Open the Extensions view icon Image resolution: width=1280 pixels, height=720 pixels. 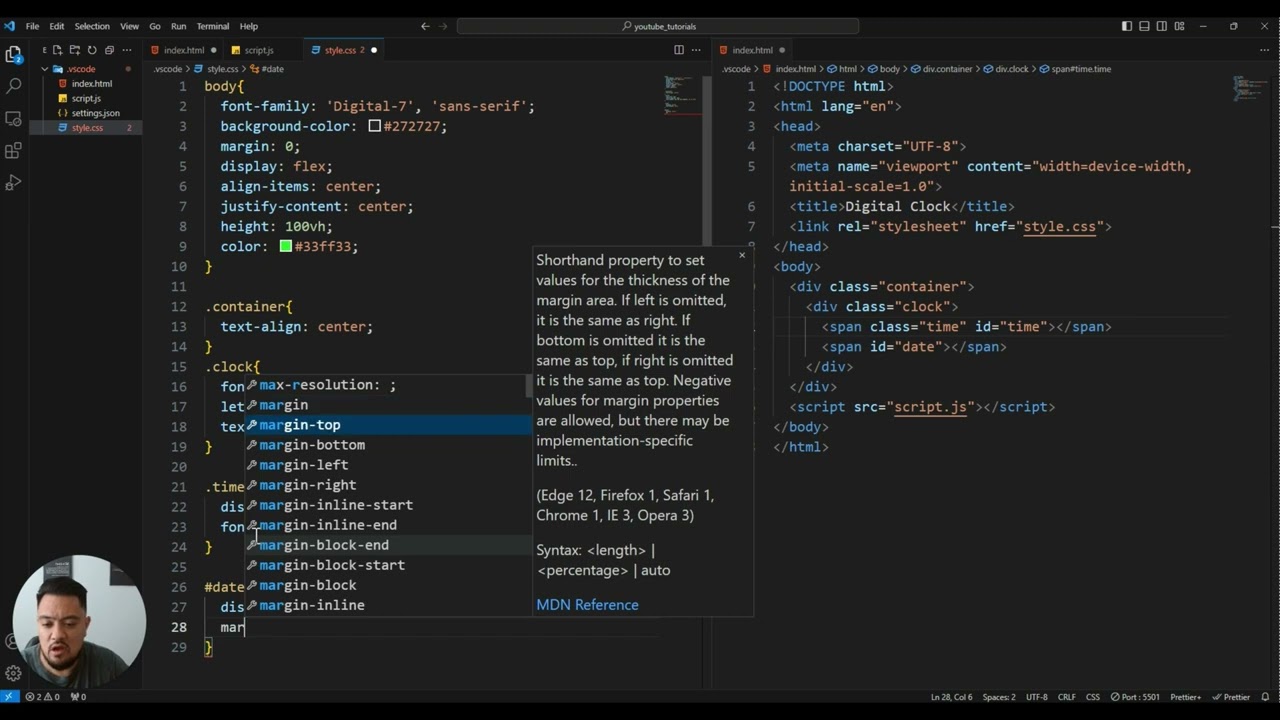[14, 151]
